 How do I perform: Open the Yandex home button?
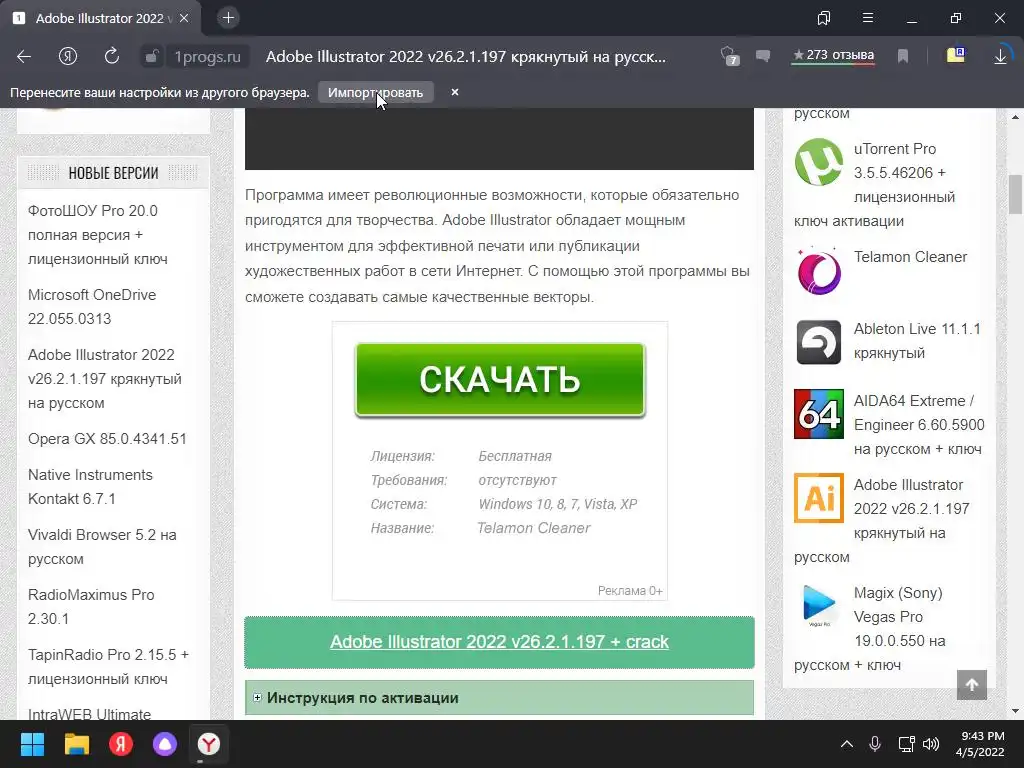[68, 57]
